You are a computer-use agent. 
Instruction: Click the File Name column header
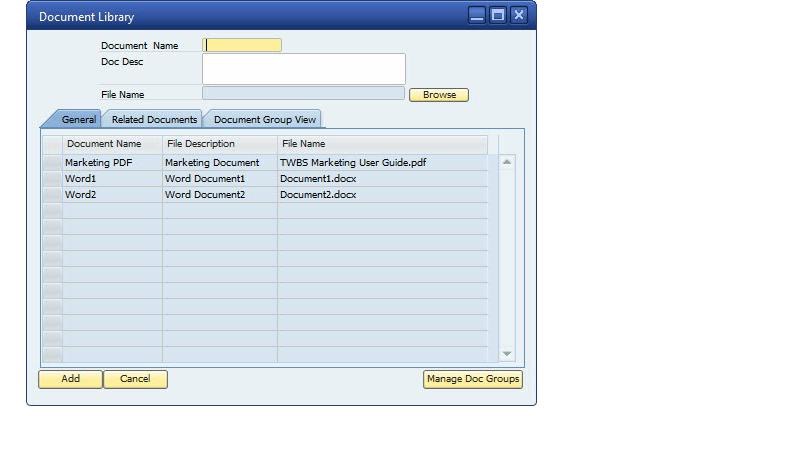[x=382, y=144]
